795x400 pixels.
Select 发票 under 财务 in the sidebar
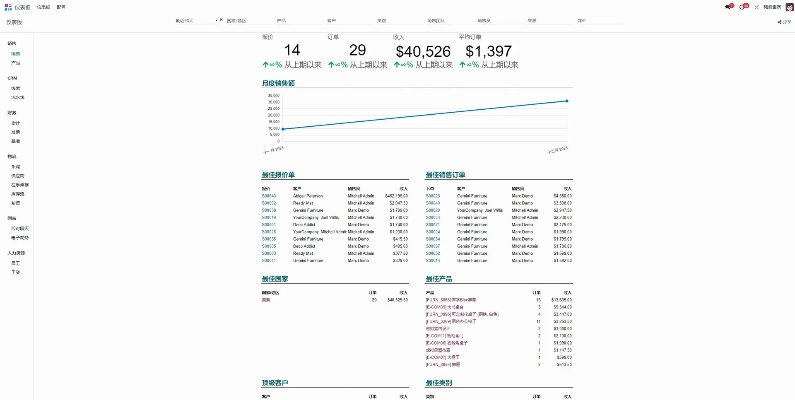(15, 132)
